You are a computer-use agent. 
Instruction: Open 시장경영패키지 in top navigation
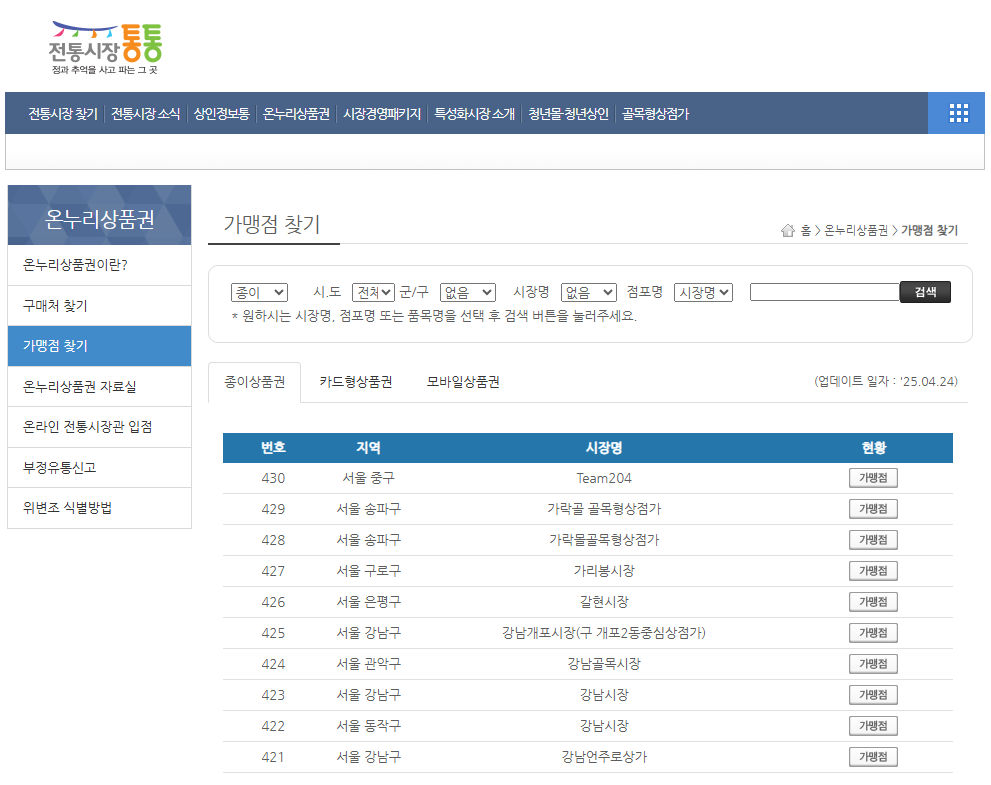coord(382,114)
